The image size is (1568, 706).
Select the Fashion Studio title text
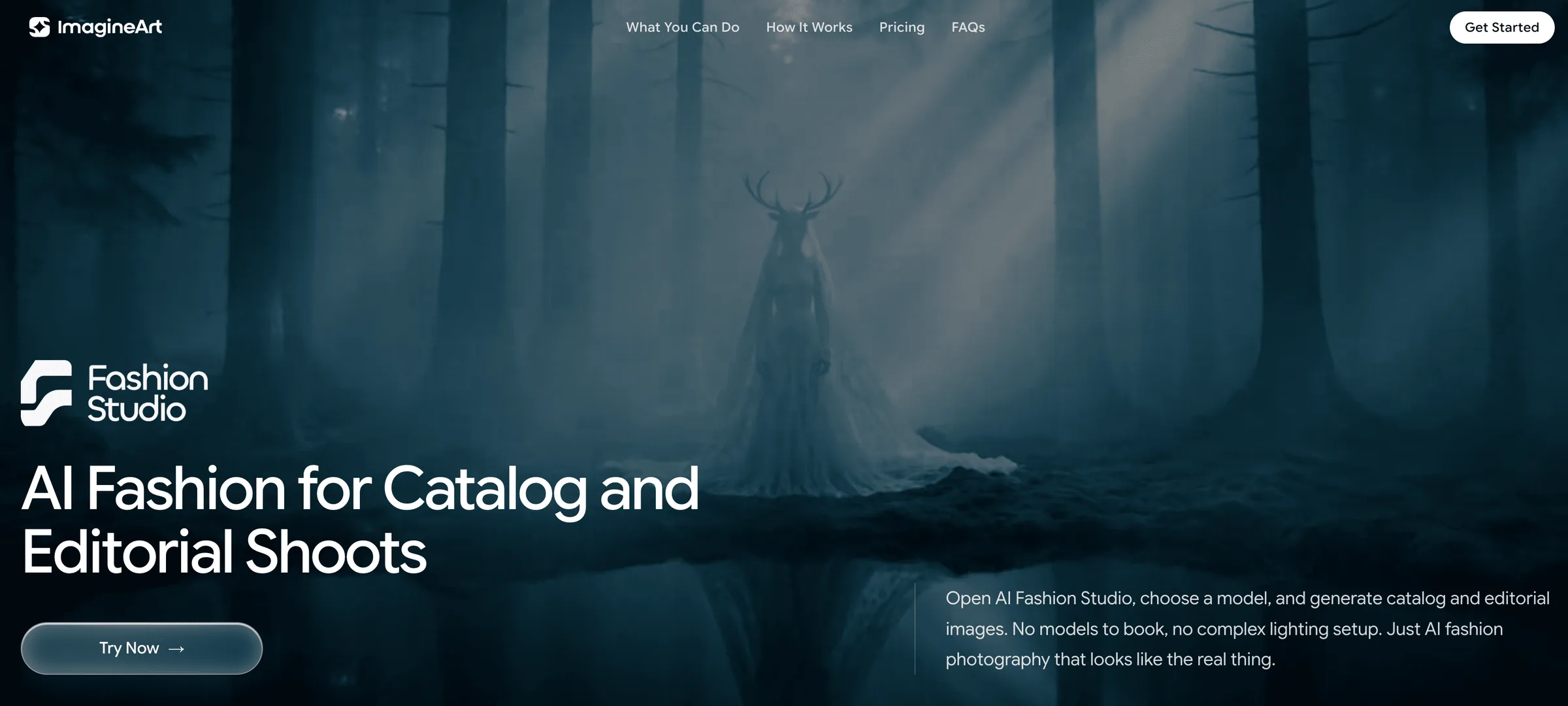[x=148, y=394]
